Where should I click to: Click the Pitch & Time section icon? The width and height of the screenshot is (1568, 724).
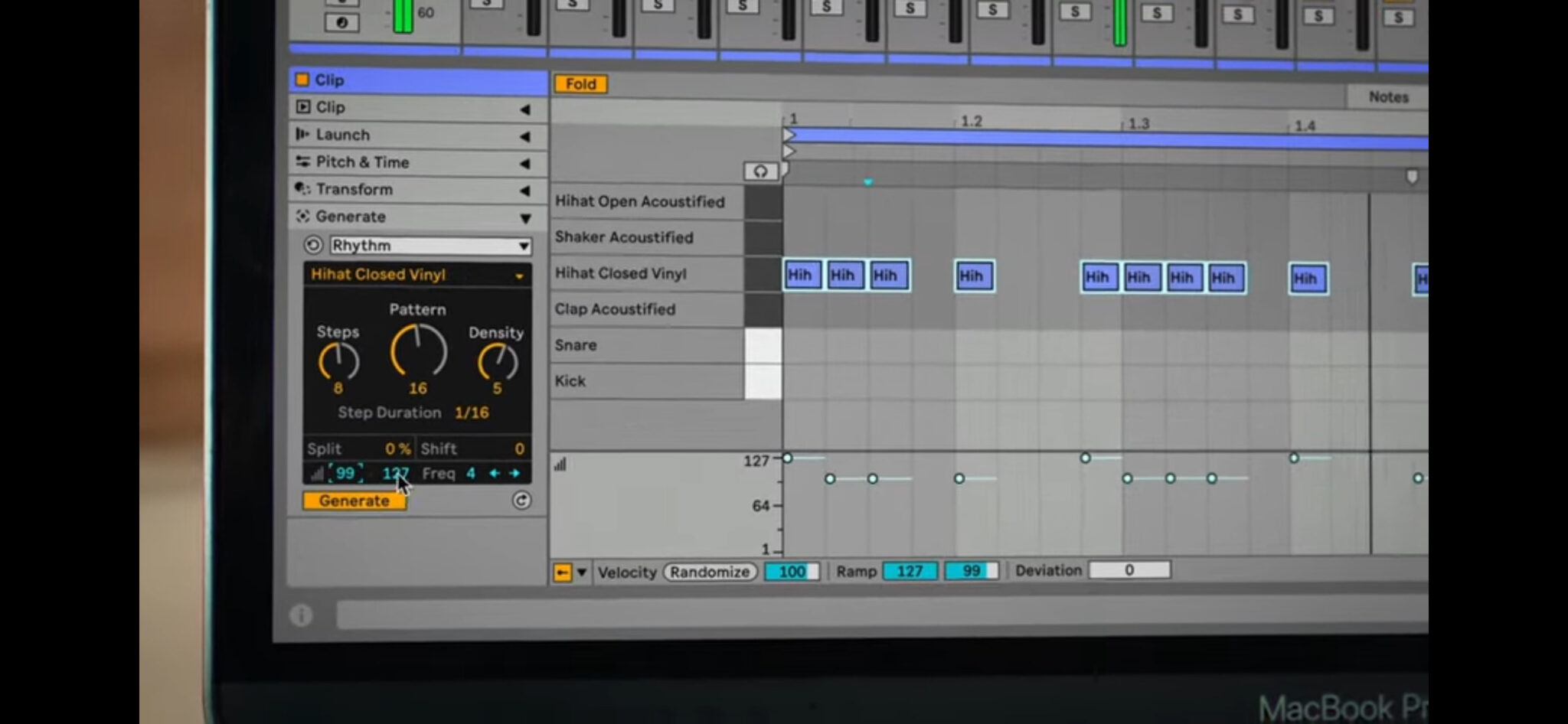point(302,162)
